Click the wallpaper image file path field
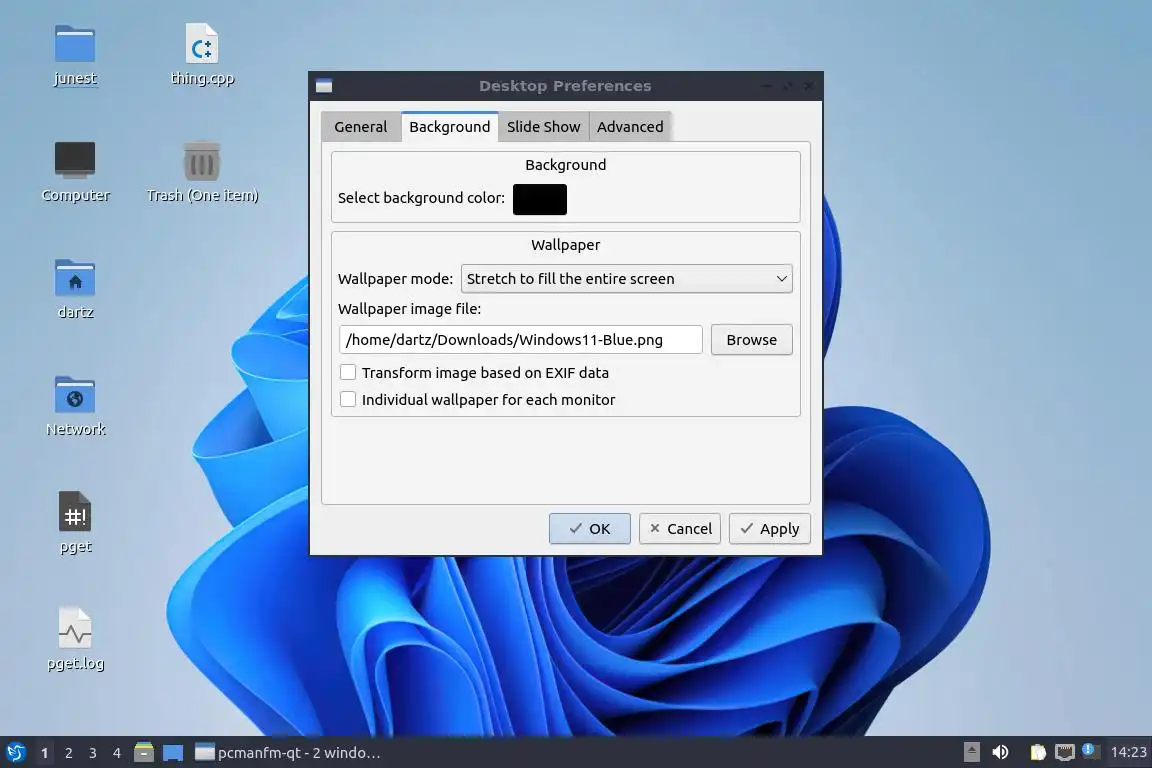Screen dimensions: 1152x768 (x=521, y=340)
